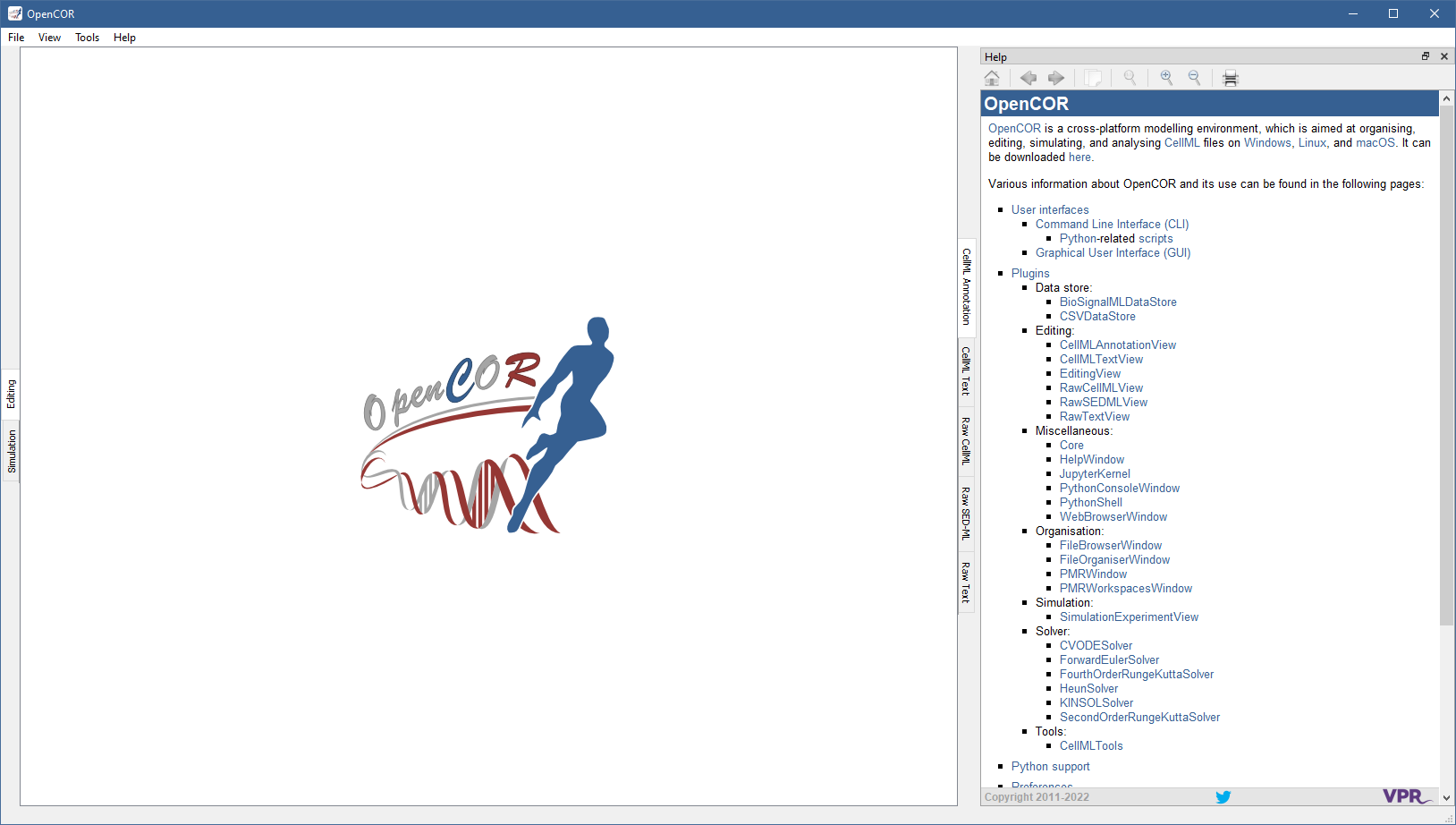Open the Twitter bird icon link

1223,796
